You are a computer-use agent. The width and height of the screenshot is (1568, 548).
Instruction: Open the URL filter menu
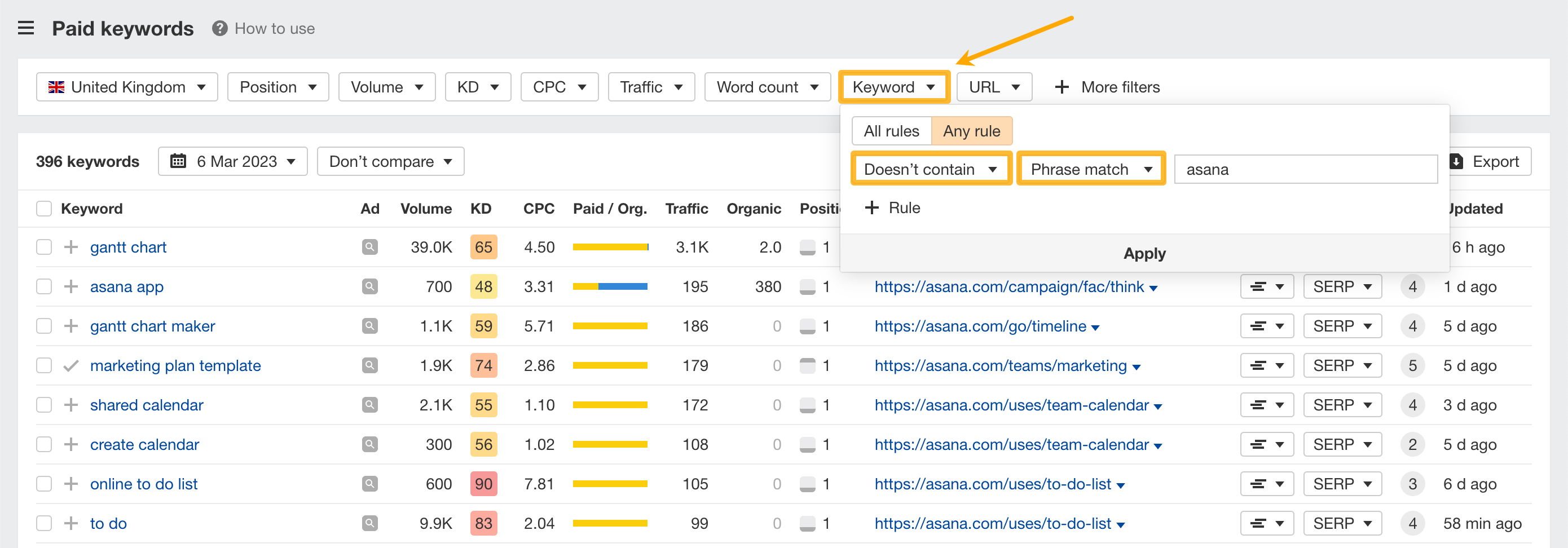tap(994, 87)
